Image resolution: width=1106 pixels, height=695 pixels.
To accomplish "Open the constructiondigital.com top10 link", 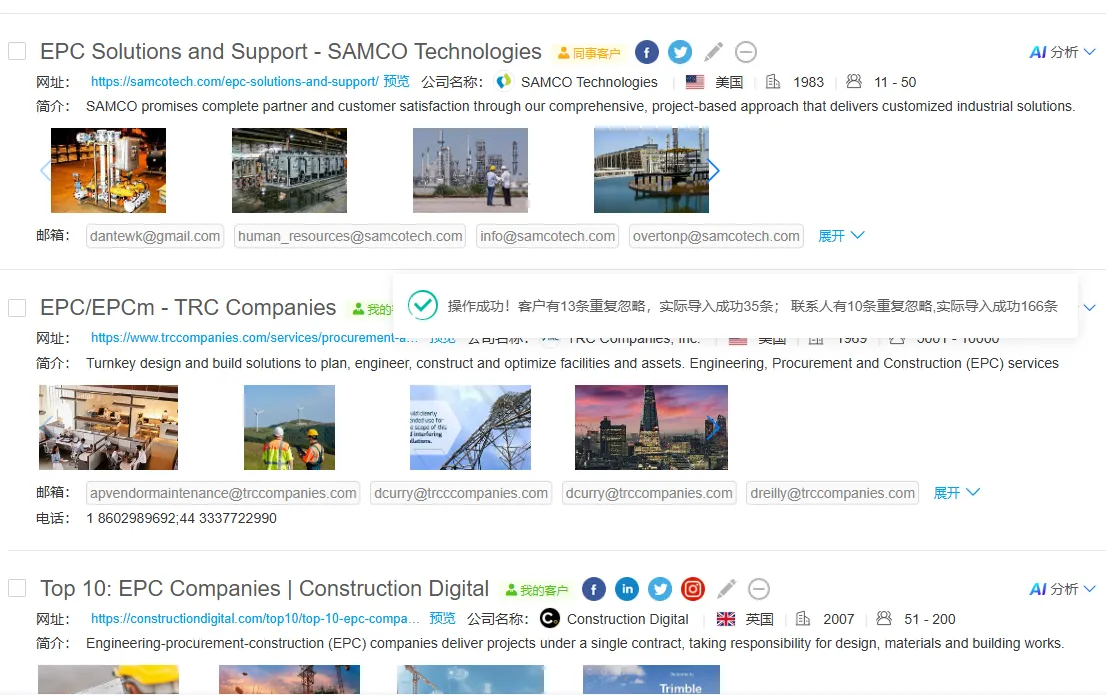I will tap(255, 619).
